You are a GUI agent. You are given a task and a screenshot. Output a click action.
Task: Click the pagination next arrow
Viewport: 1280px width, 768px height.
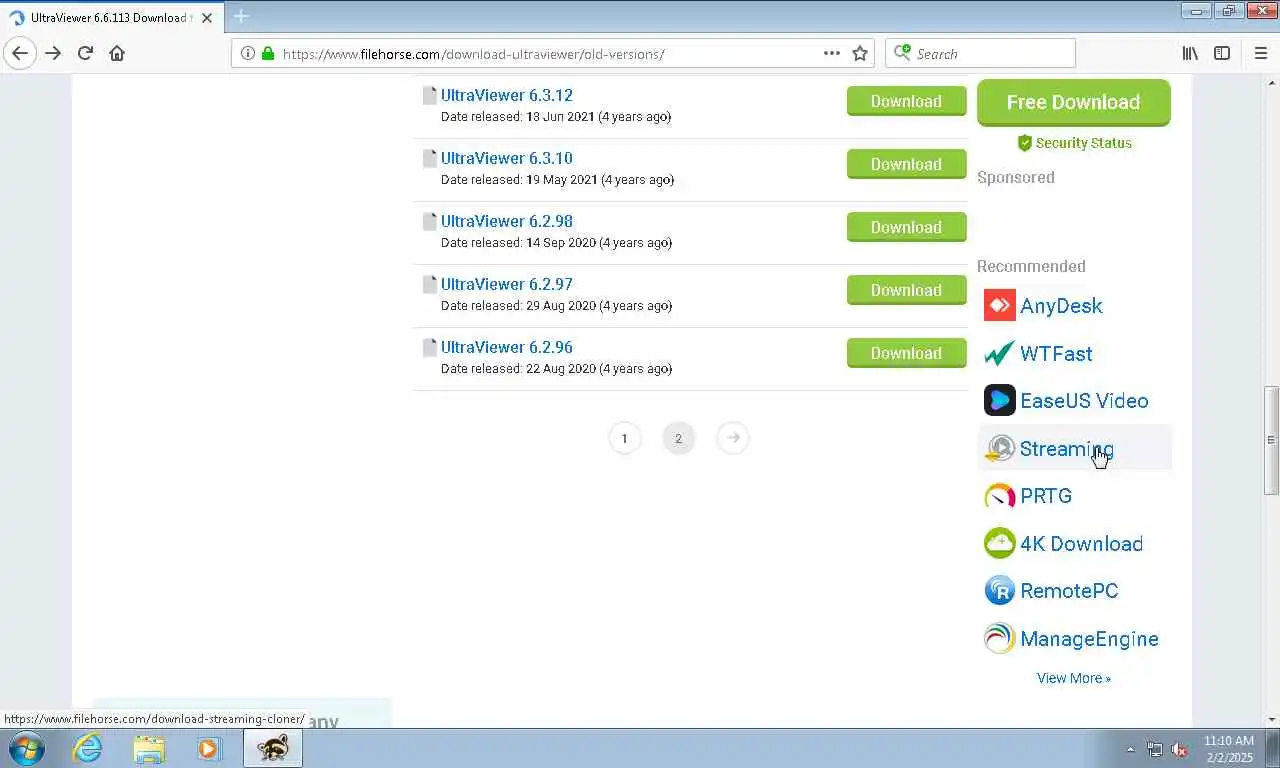point(733,438)
